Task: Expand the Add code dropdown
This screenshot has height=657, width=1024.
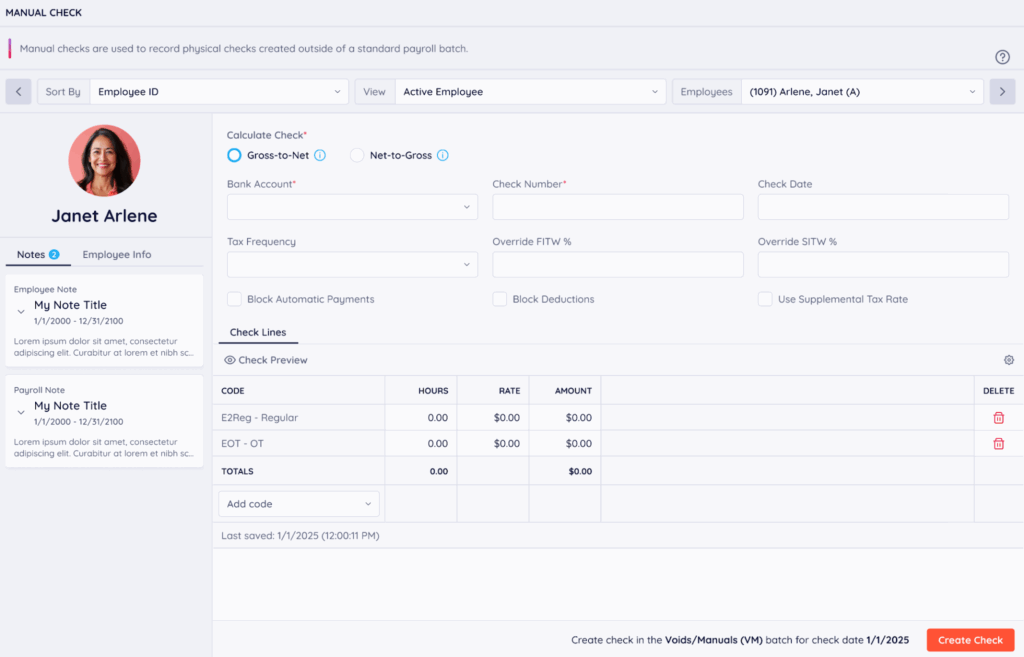Action: coord(298,504)
